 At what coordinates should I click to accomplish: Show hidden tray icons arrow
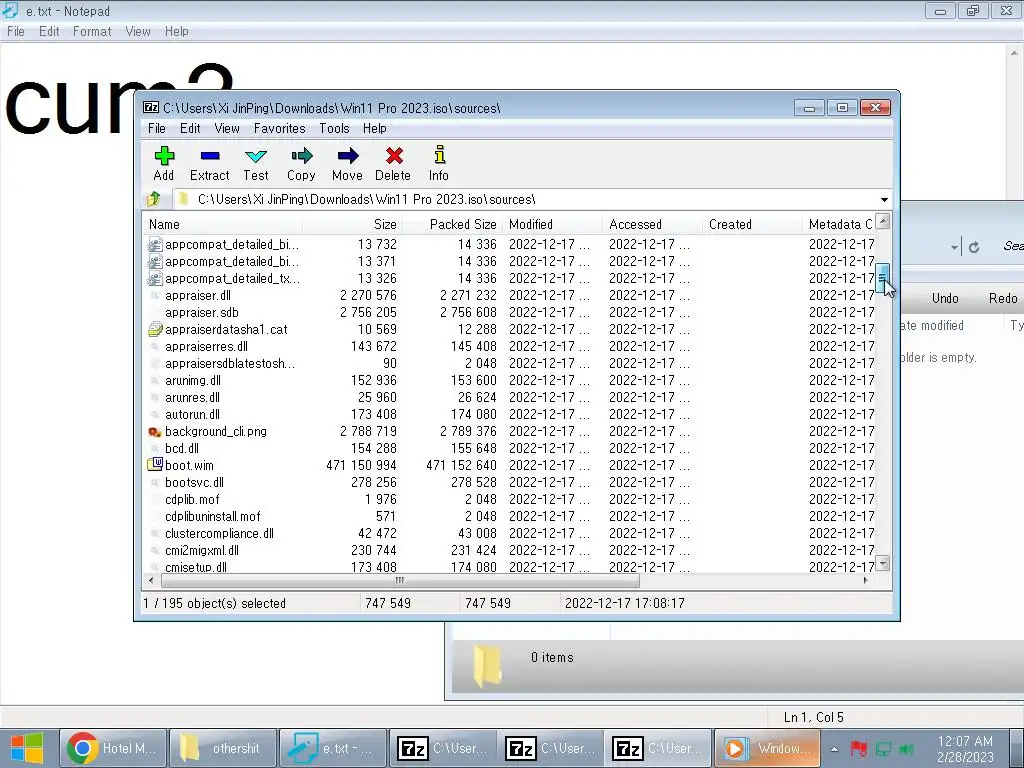click(834, 749)
